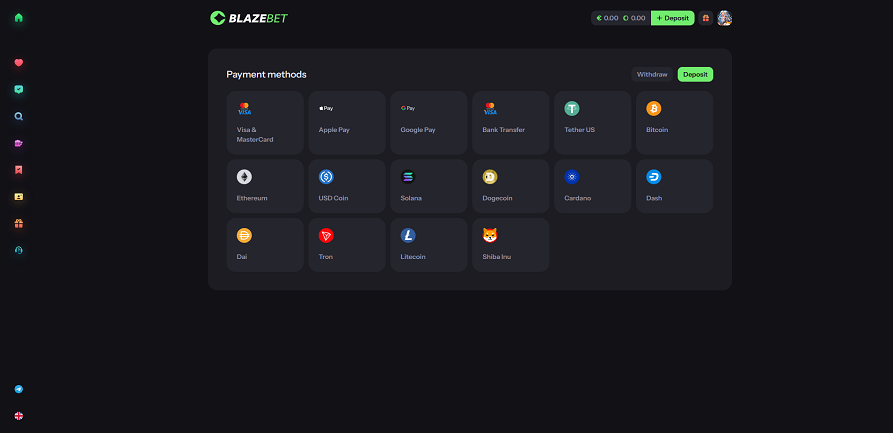Select Cardano payment option
The image size is (893, 433).
coord(593,186)
